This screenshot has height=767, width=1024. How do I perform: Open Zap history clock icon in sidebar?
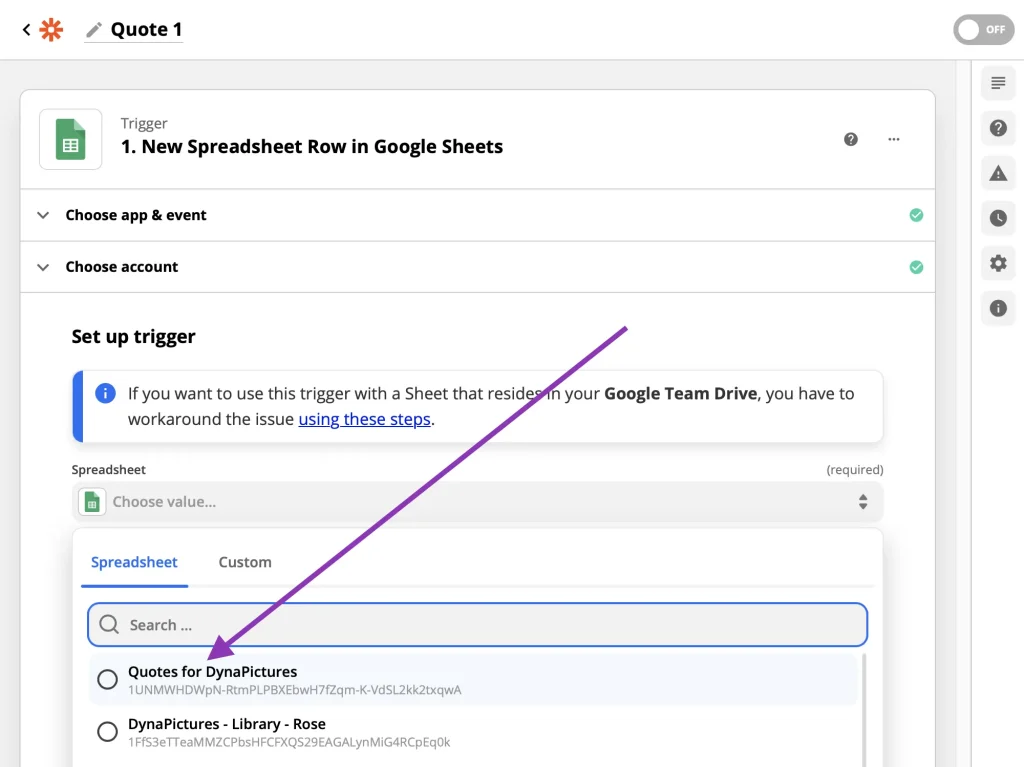pos(998,218)
